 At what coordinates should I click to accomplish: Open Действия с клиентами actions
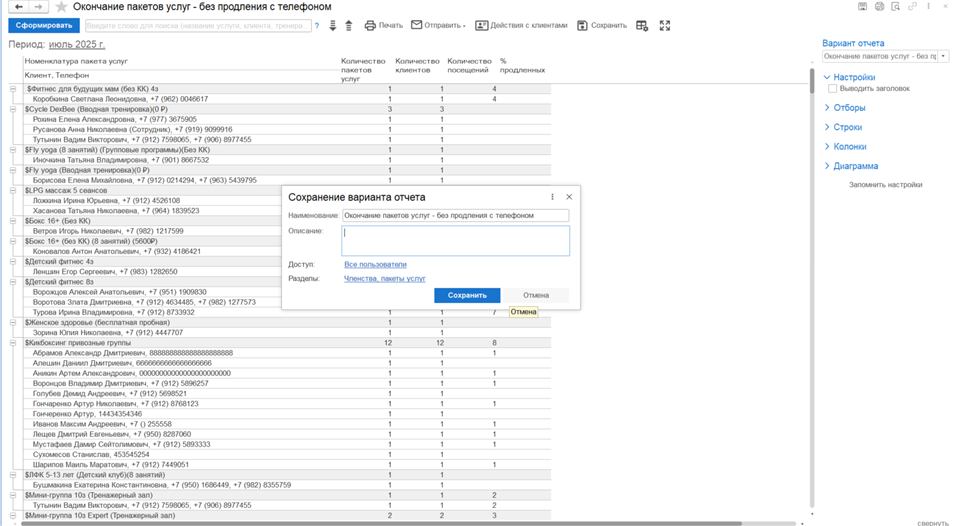[x=522, y=26]
